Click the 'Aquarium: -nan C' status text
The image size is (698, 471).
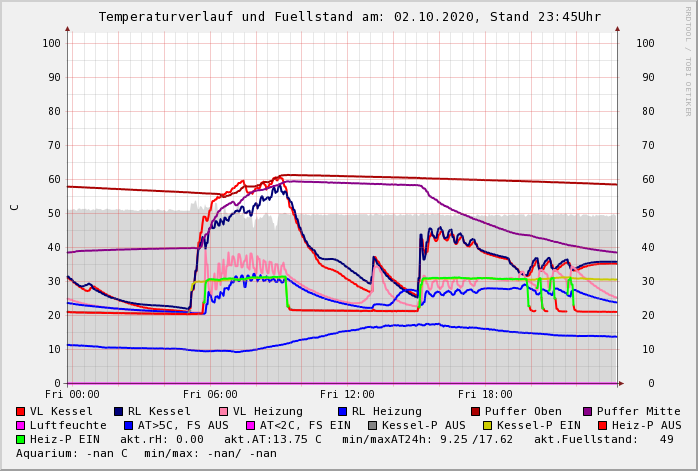pyautogui.click(x=72, y=453)
